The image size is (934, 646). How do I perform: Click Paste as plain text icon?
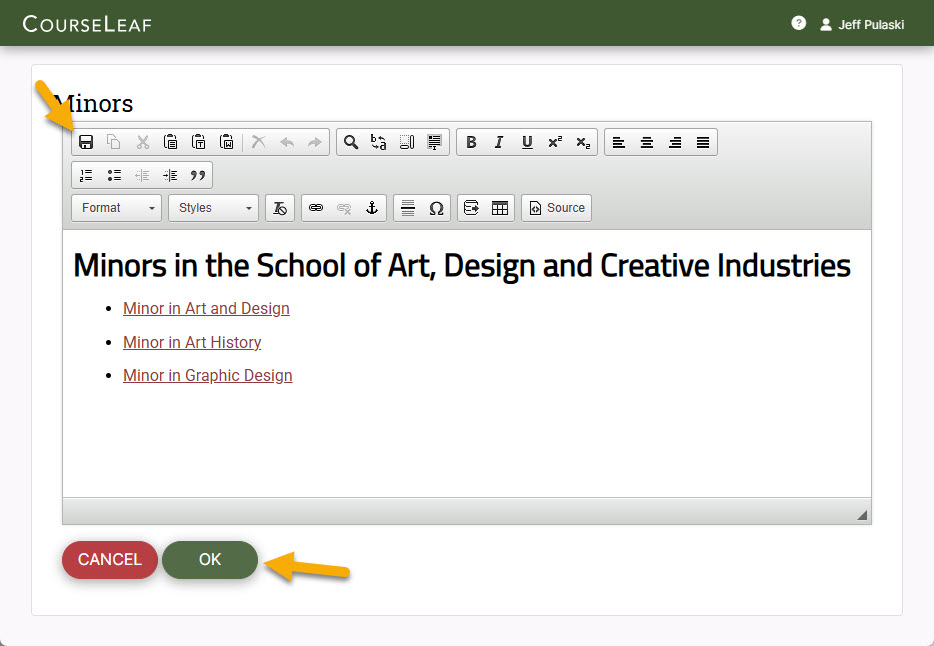(198, 142)
